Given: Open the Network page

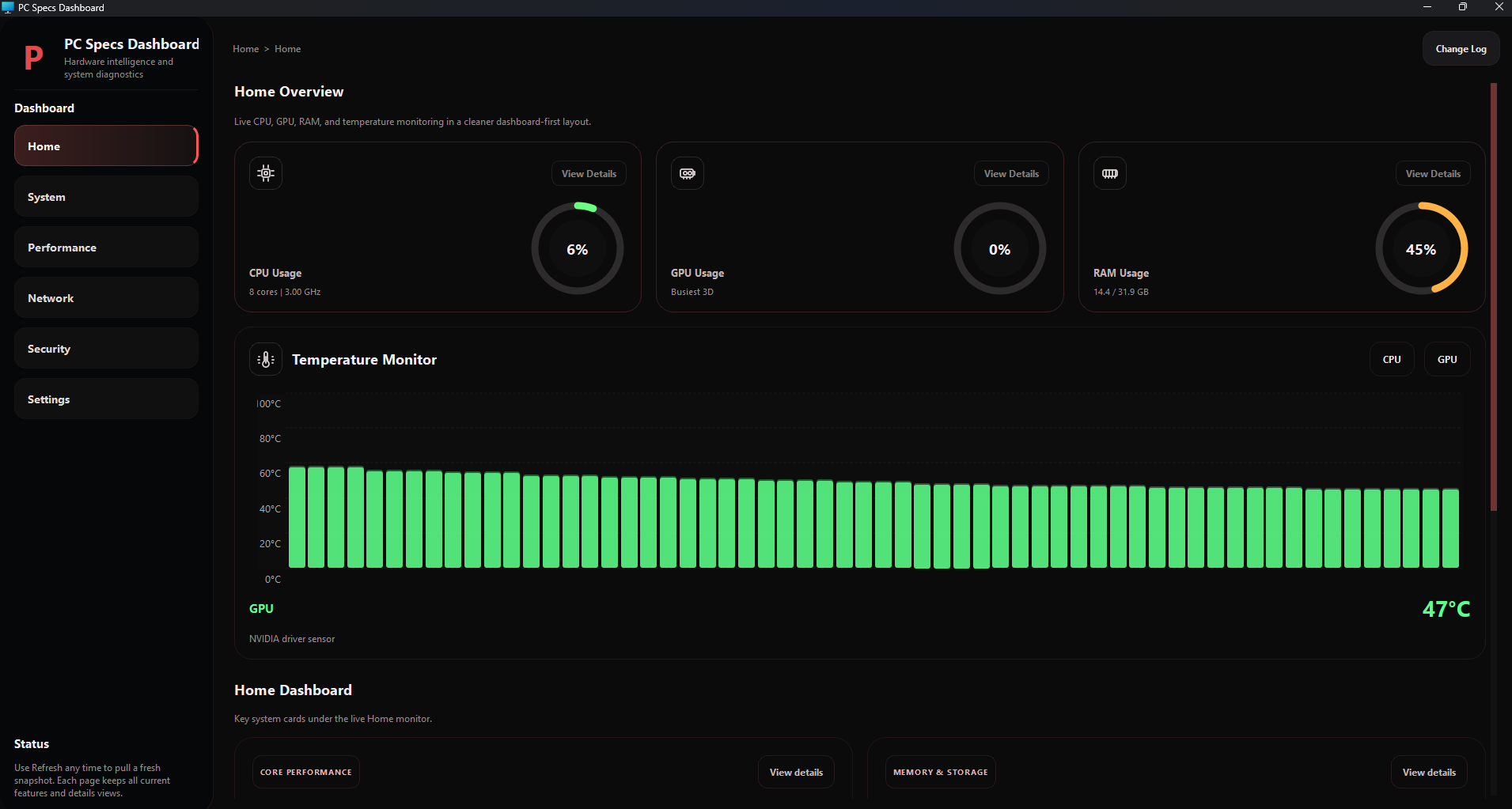Looking at the screenshot, I should tap(106, 297).
